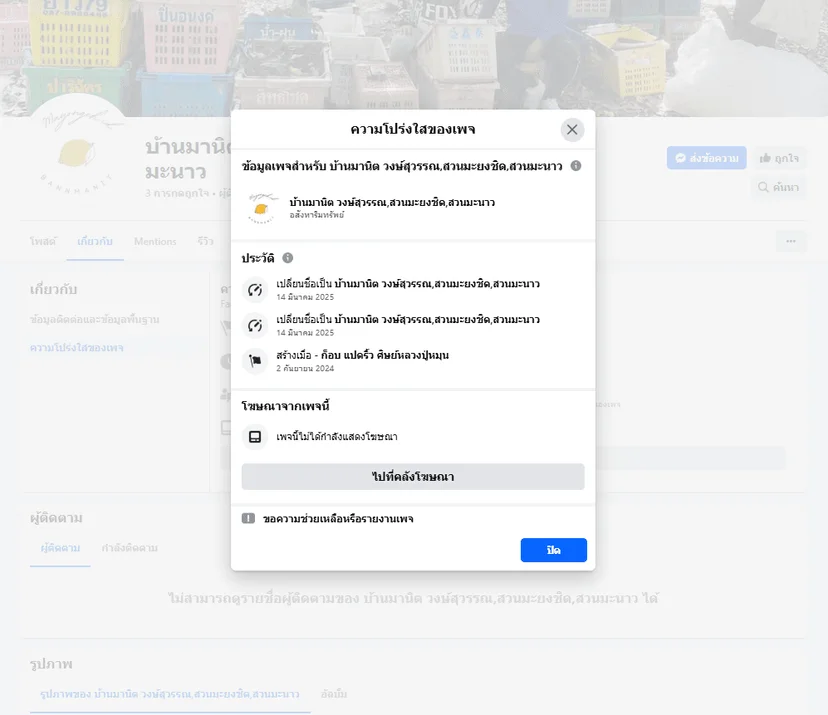The height and width of the screenshot is (715, 828).
Task: Select ความโปร่งใสของเพจ in the sidebar
Action: (77, 347)
